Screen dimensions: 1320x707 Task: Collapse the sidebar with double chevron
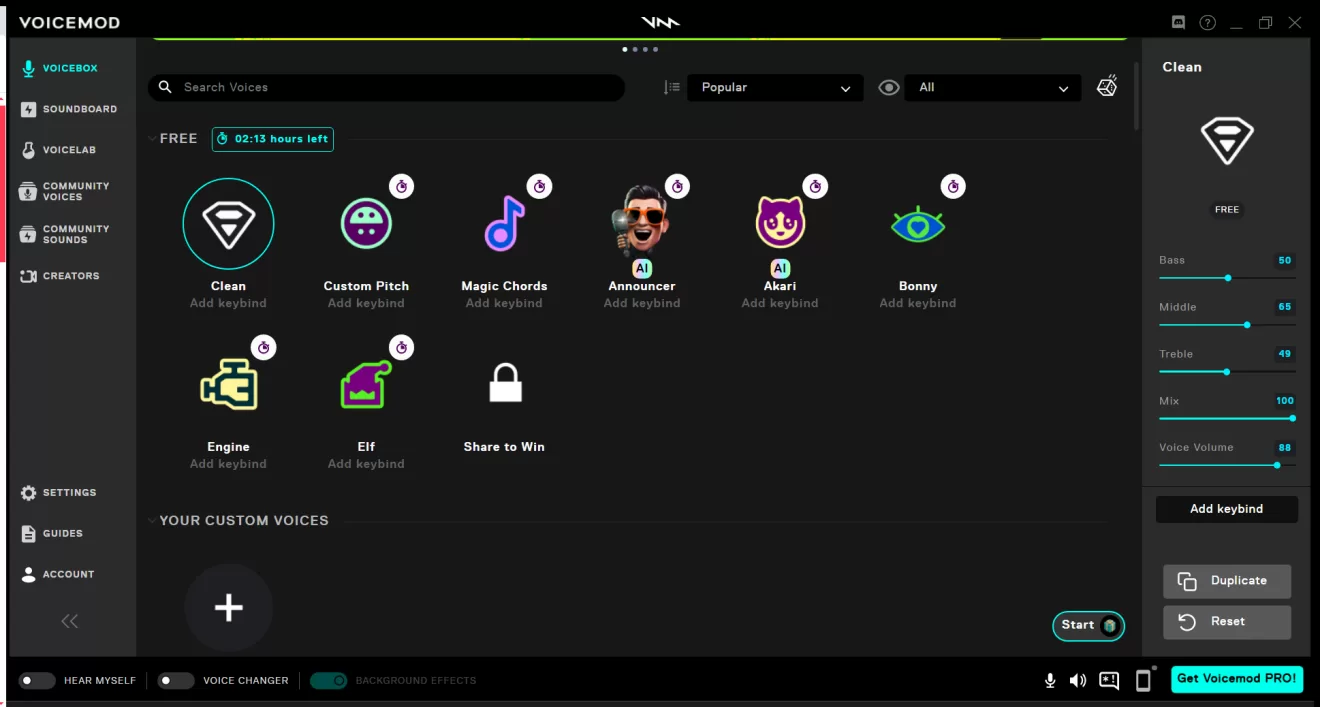pos(69,621)
